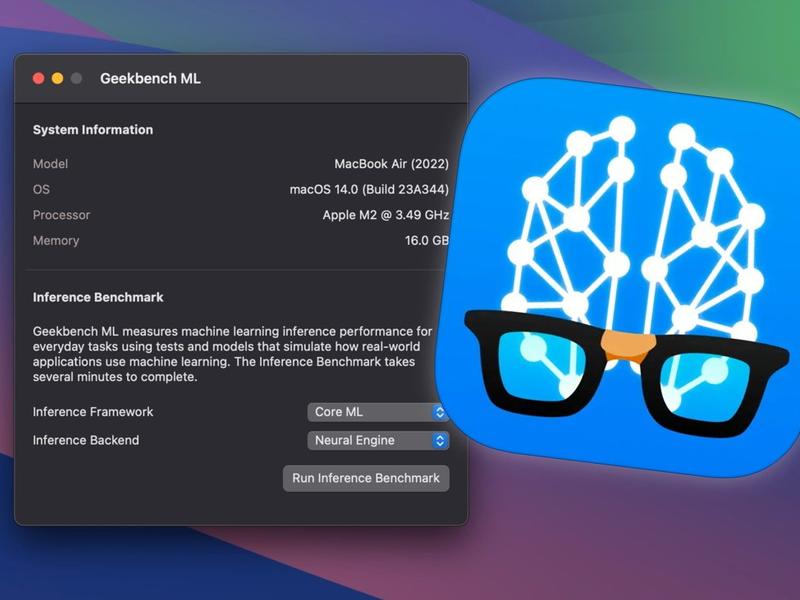Open the Inference Framework Core ML dropdown
Image resolution: width=800 pixels, height=600 pixels.
point(378,412)
